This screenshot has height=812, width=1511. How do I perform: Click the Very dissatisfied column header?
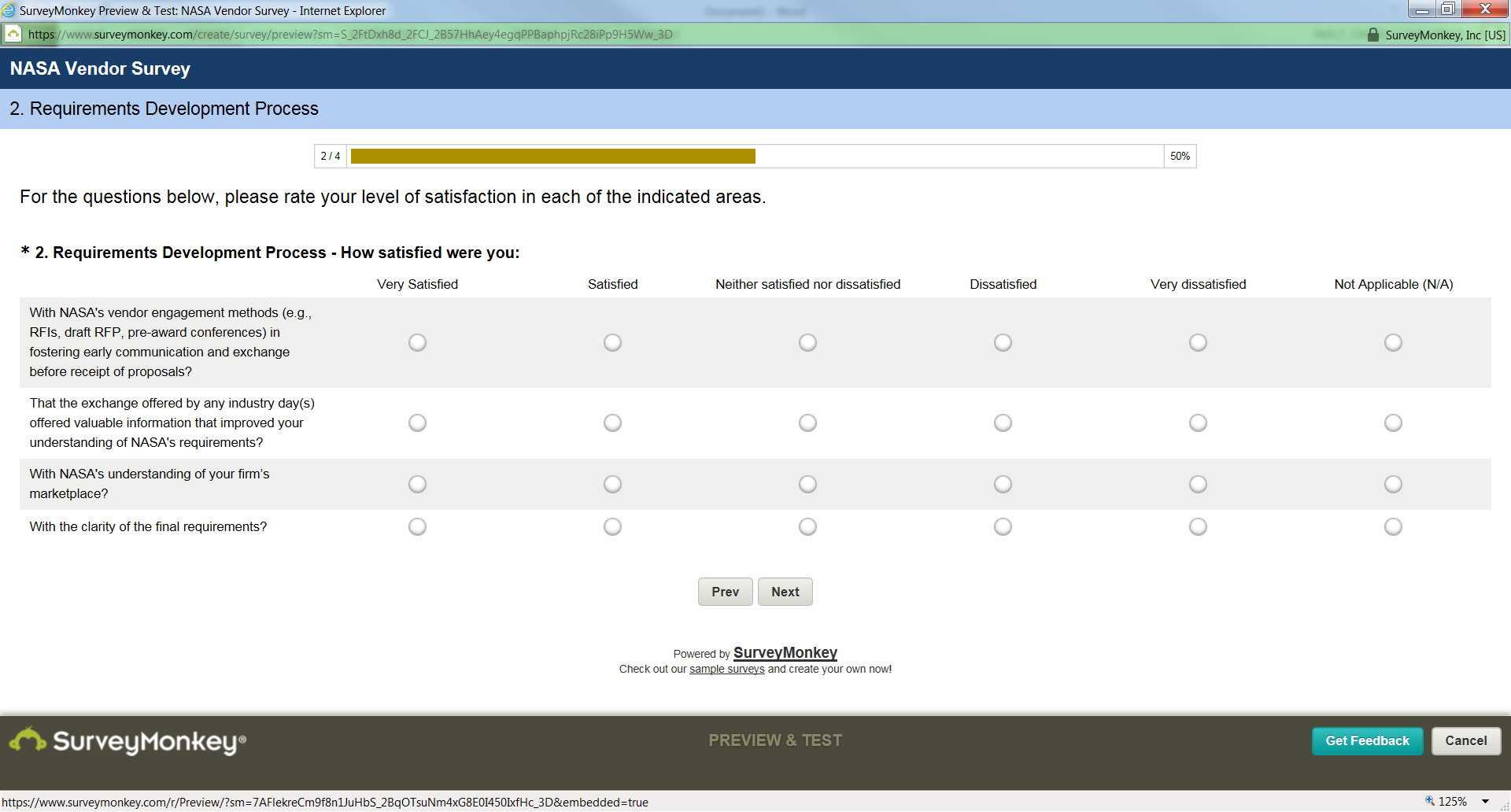click(x=1198, y=284)
